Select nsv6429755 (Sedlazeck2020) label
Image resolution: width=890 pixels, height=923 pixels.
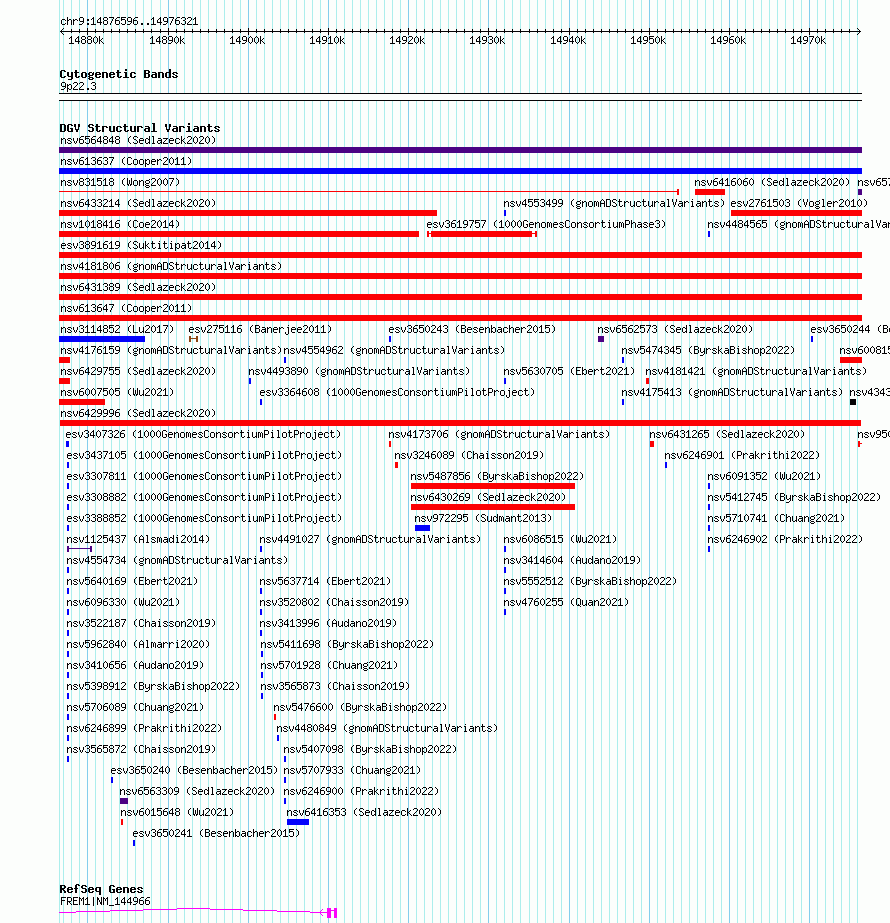(138, 371)
